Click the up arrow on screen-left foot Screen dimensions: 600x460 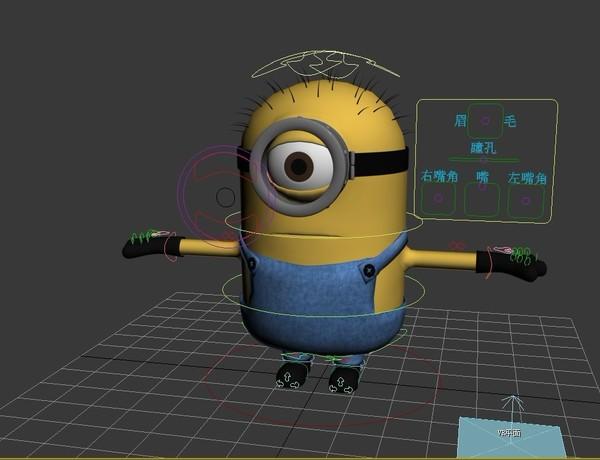point(287,377)
